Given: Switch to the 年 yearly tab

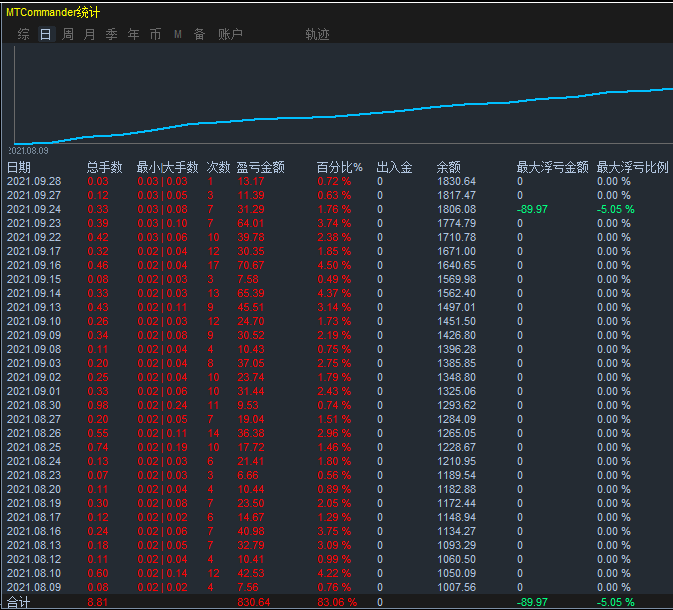Looking at the screenshot, I should [133, 34].
